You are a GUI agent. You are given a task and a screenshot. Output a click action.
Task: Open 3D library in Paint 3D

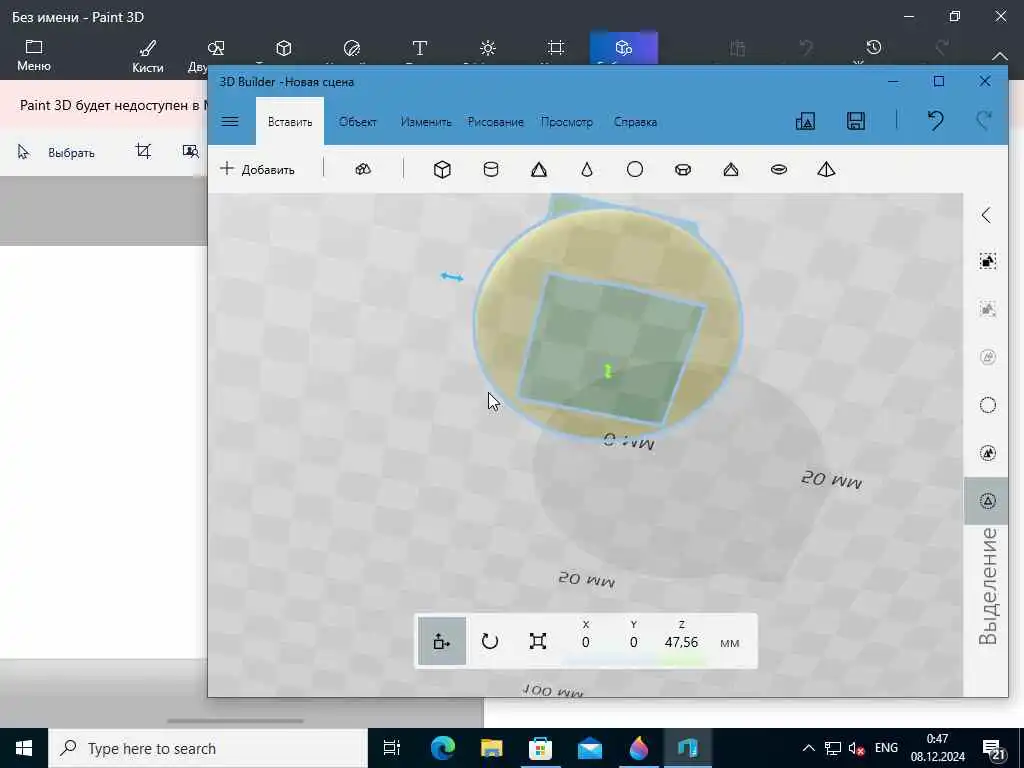(x=624, y=48)
